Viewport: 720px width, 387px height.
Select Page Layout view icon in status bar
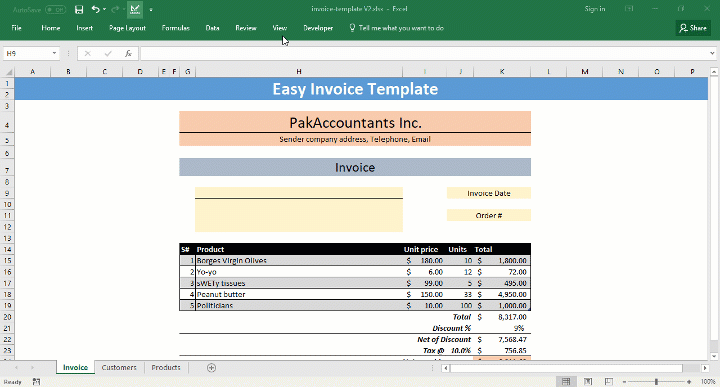pyautogui.click(x=588, y=381)
